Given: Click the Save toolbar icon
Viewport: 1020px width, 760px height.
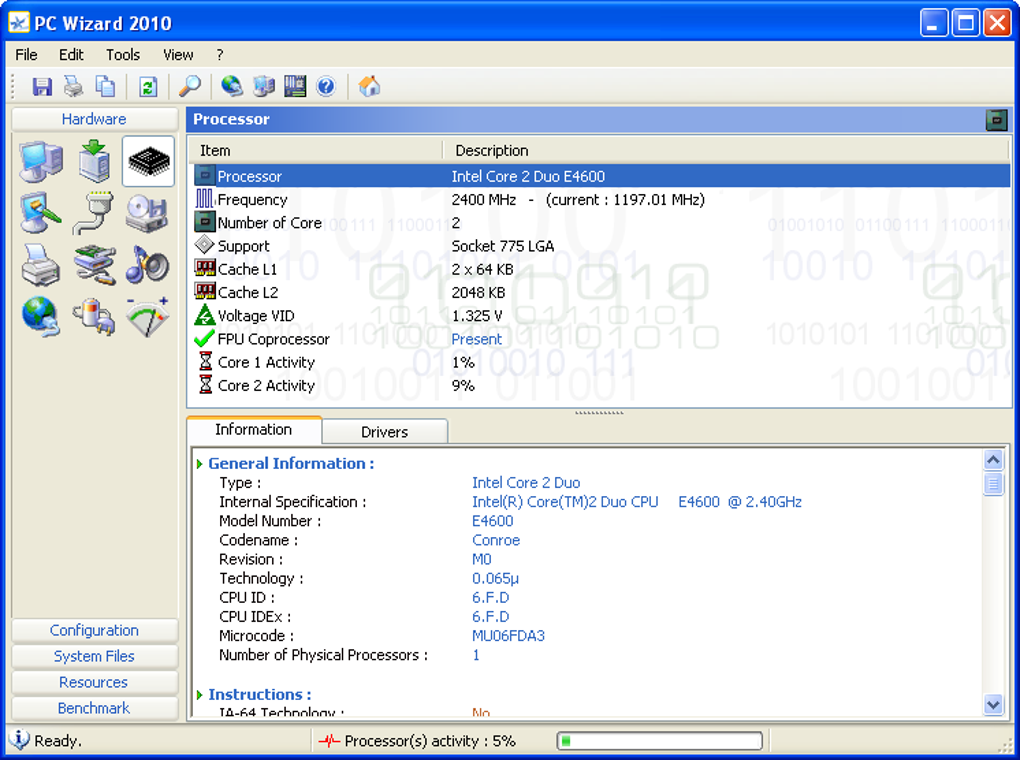Looking at the screenshot, I should point(42,86).
